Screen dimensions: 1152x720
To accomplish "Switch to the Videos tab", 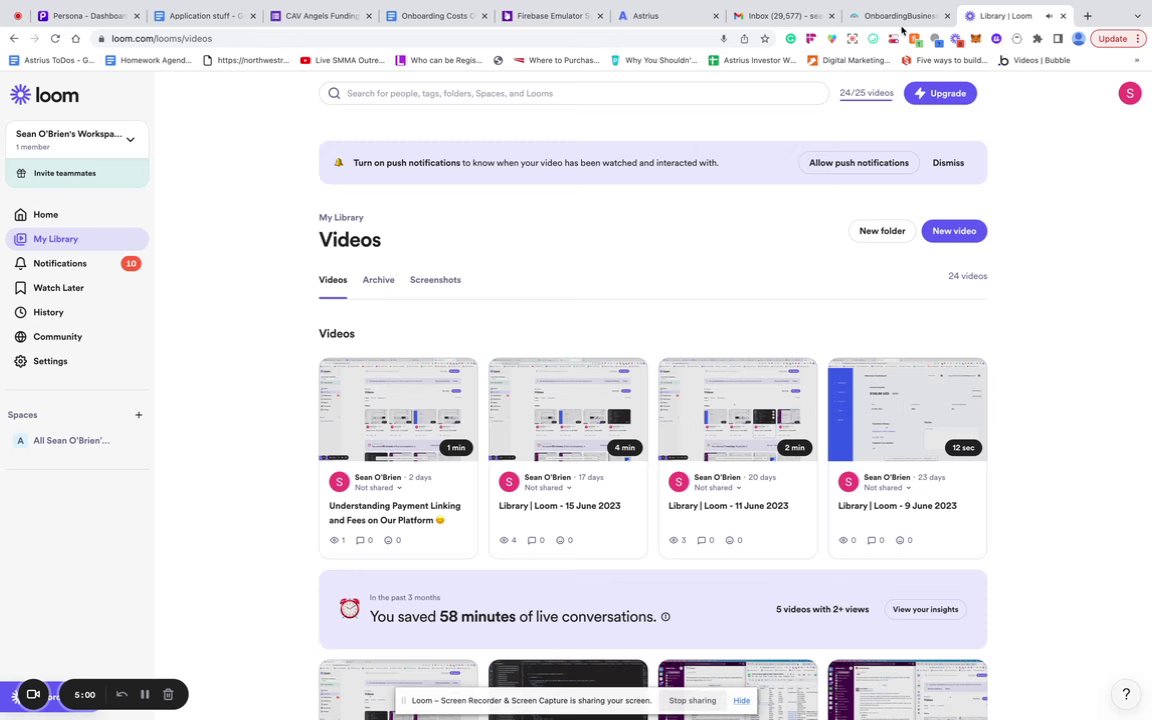I will tap(333, 280).
